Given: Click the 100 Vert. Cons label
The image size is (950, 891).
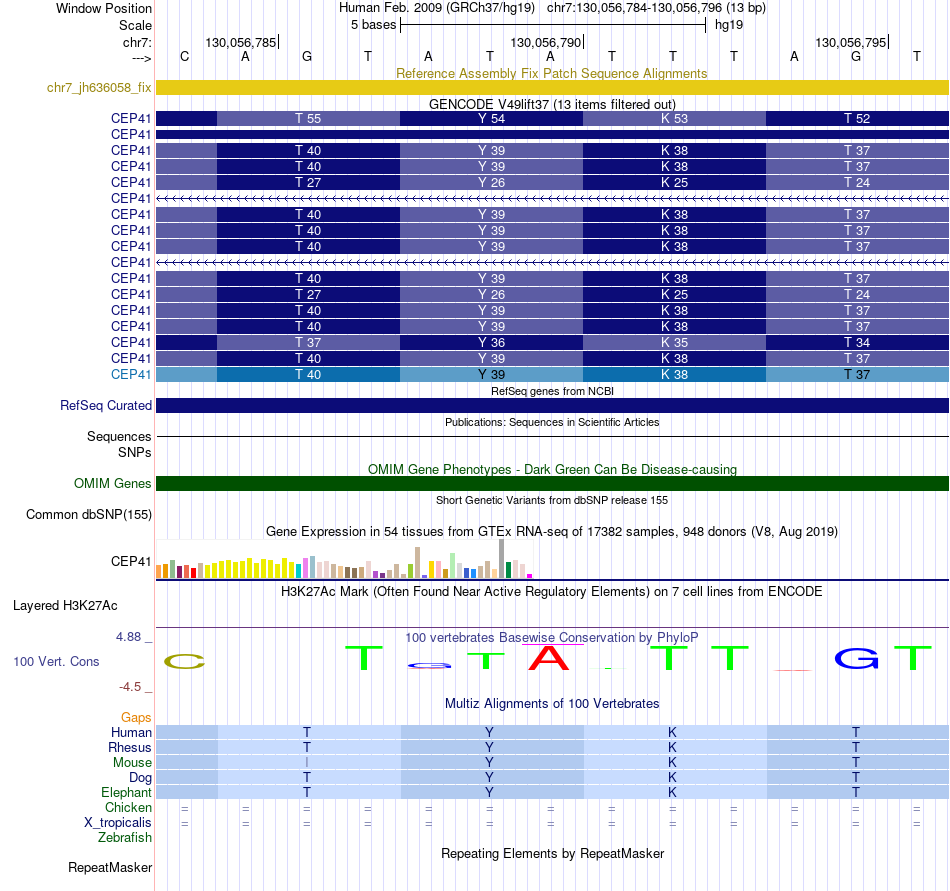Looking at the screenshot, I should pos(56,661).
